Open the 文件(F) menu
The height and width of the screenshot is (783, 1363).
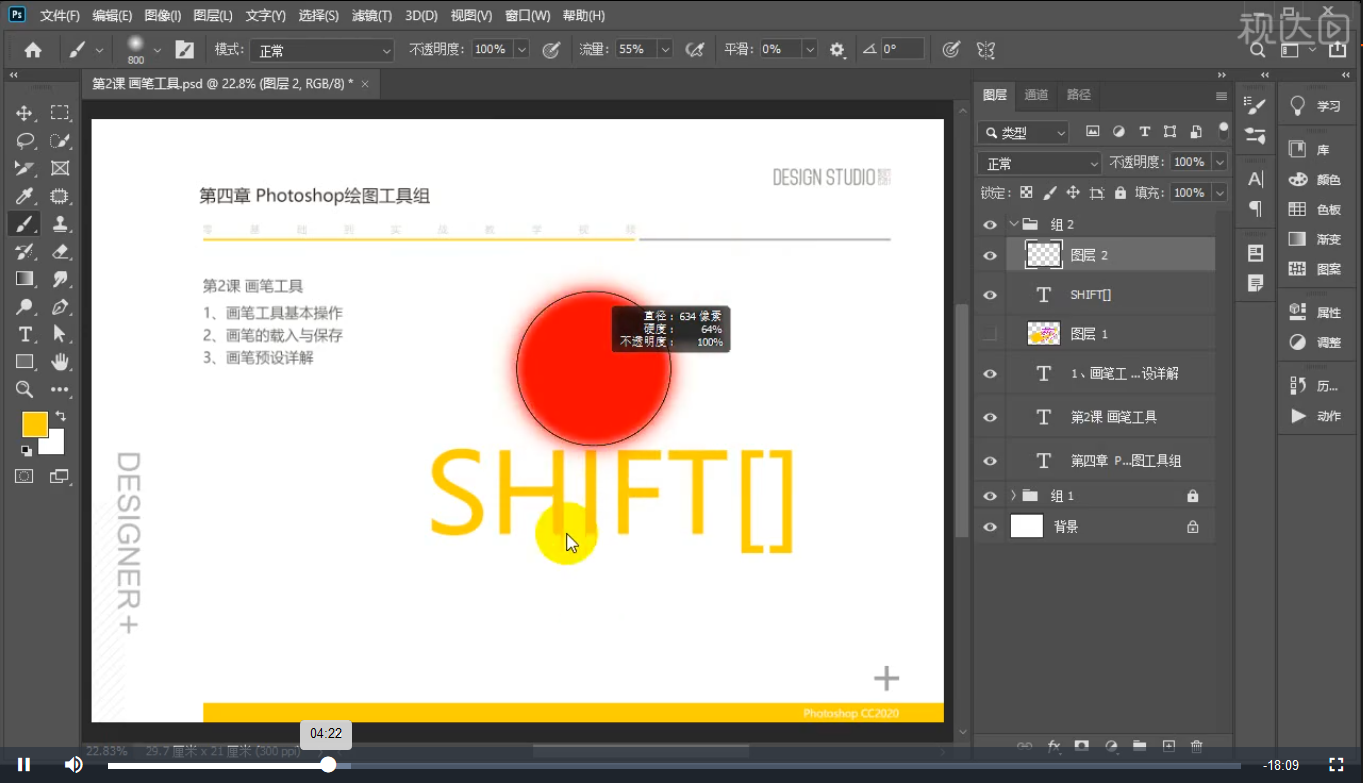60,16
